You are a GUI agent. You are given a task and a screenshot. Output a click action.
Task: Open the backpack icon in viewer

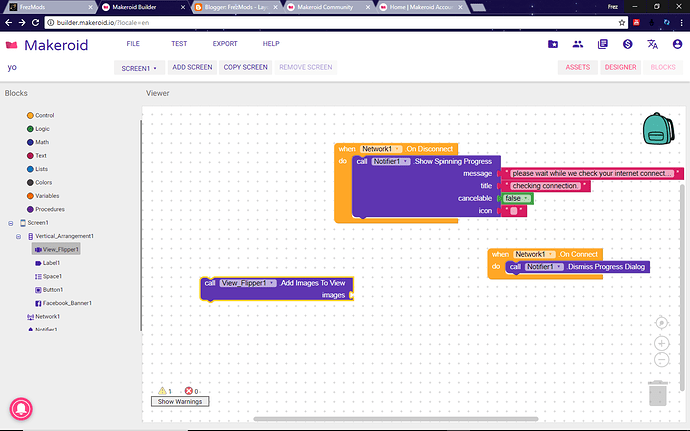[x=658, y=129]
